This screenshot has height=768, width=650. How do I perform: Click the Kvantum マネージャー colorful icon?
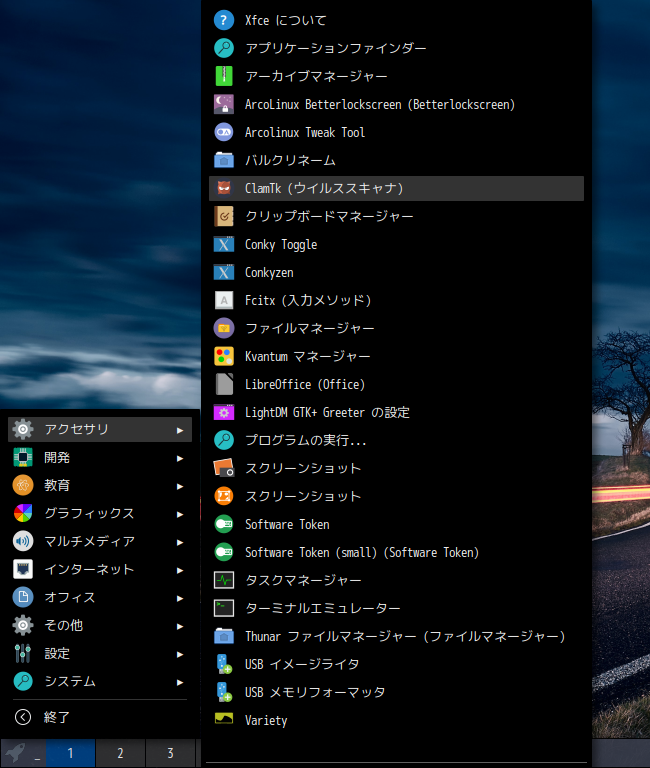(224, 356)
